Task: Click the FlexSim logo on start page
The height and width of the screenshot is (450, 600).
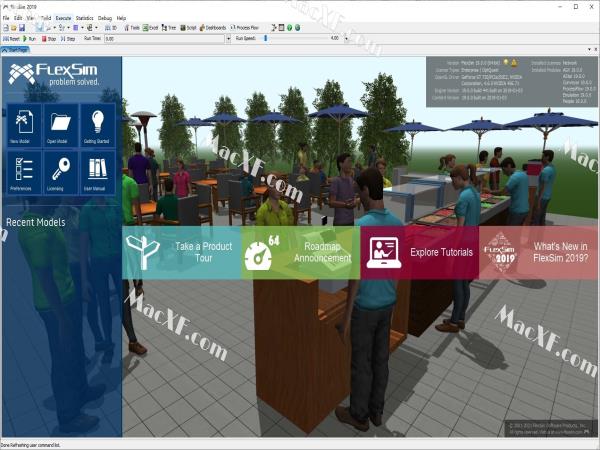Action: tap(54, 74)
